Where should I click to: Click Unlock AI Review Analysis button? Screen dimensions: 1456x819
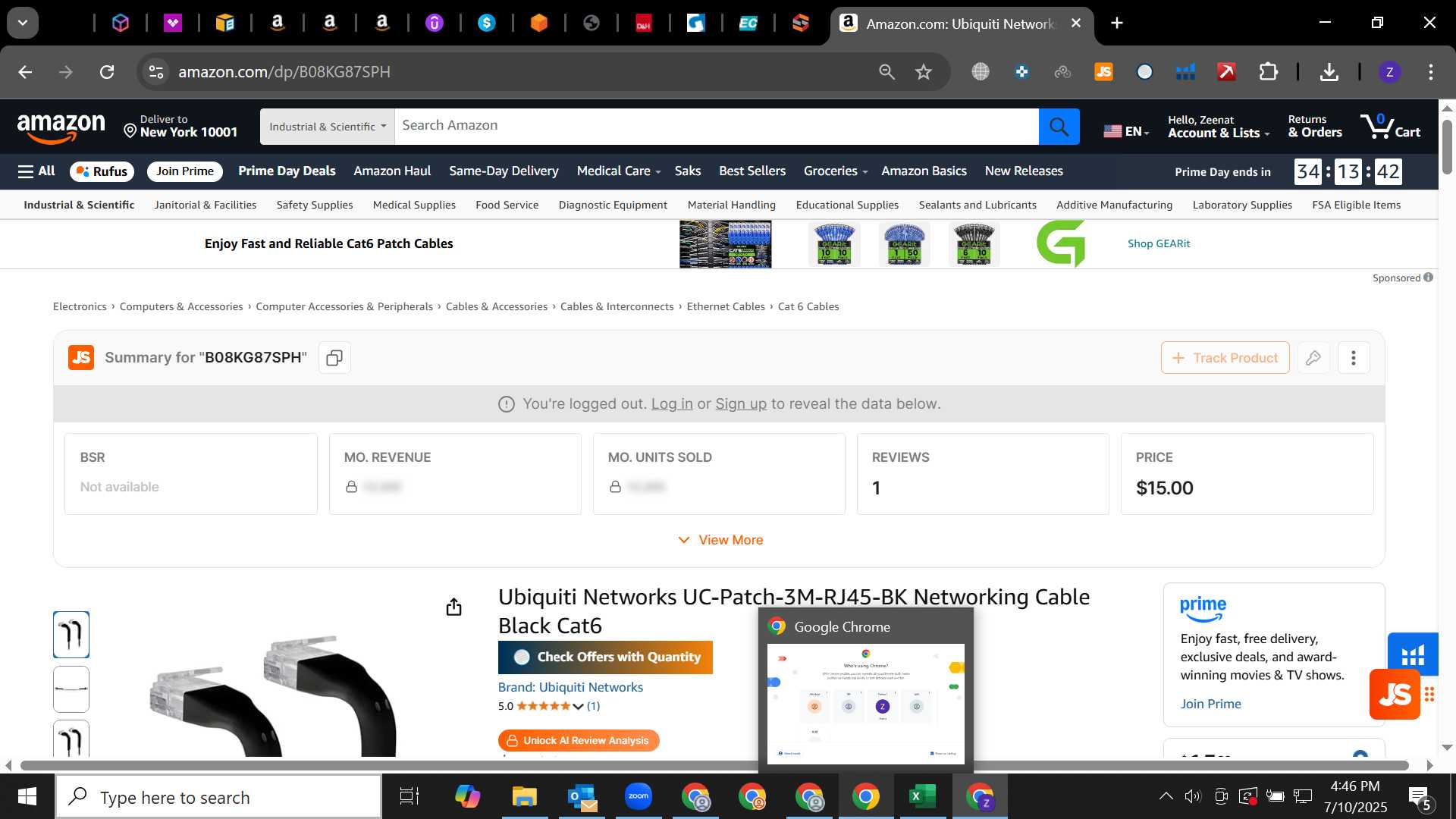[579, 740]
